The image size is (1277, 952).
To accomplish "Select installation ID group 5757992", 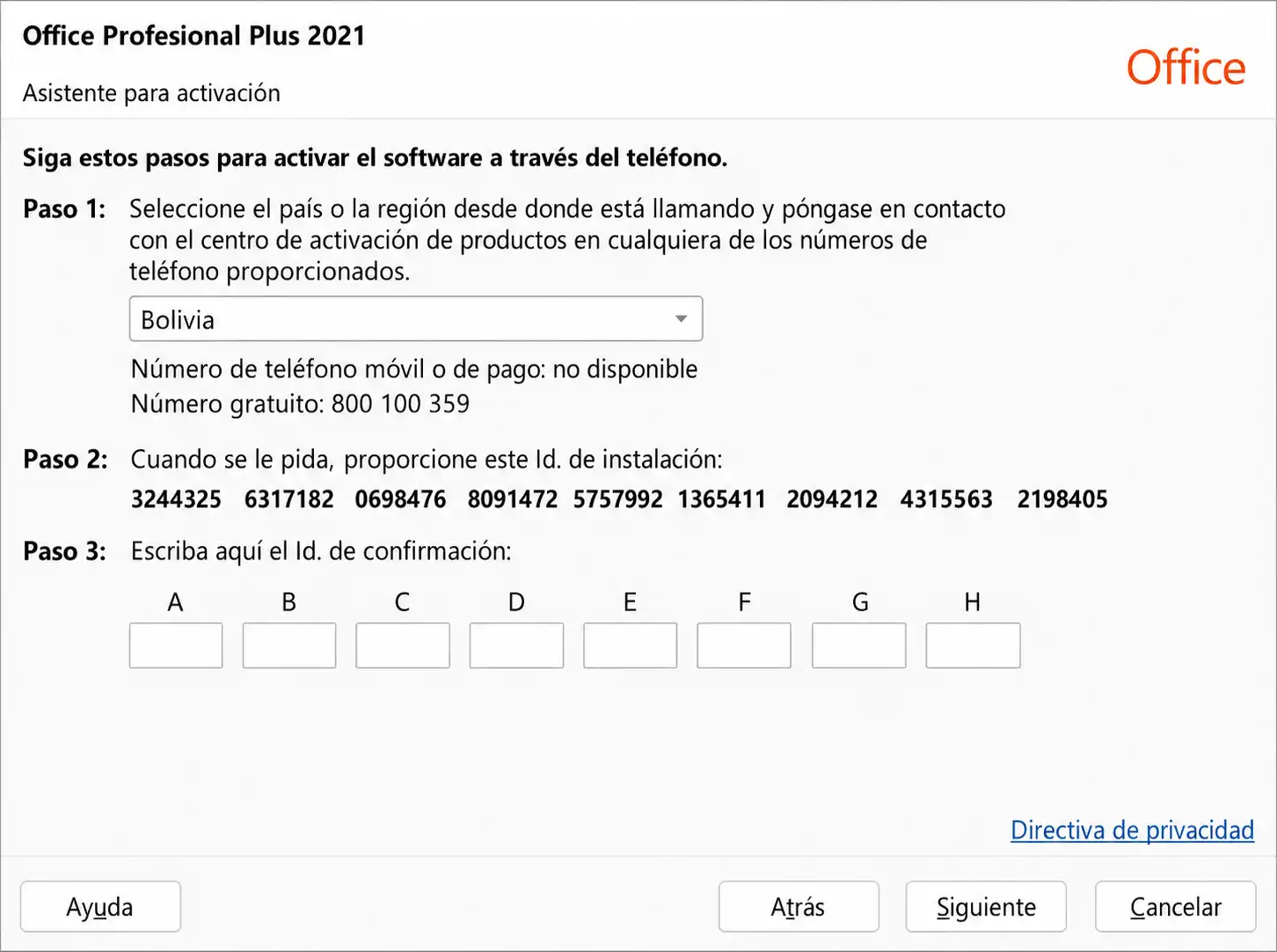I will coord(618,499).
